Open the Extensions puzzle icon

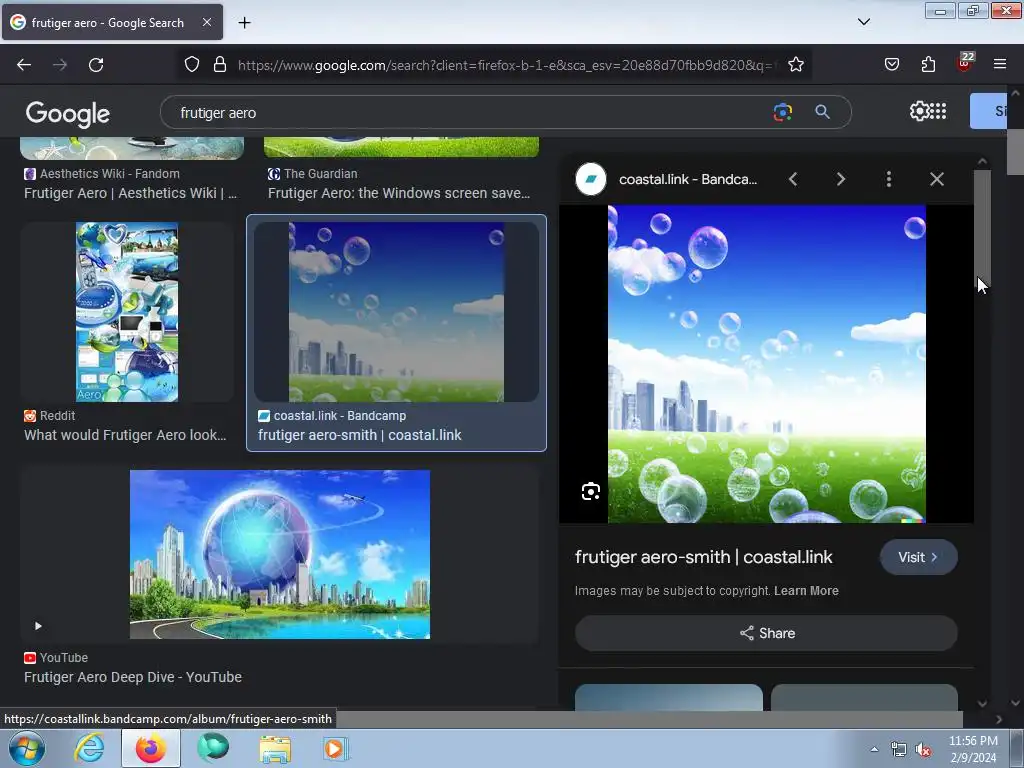pos(928,65)
